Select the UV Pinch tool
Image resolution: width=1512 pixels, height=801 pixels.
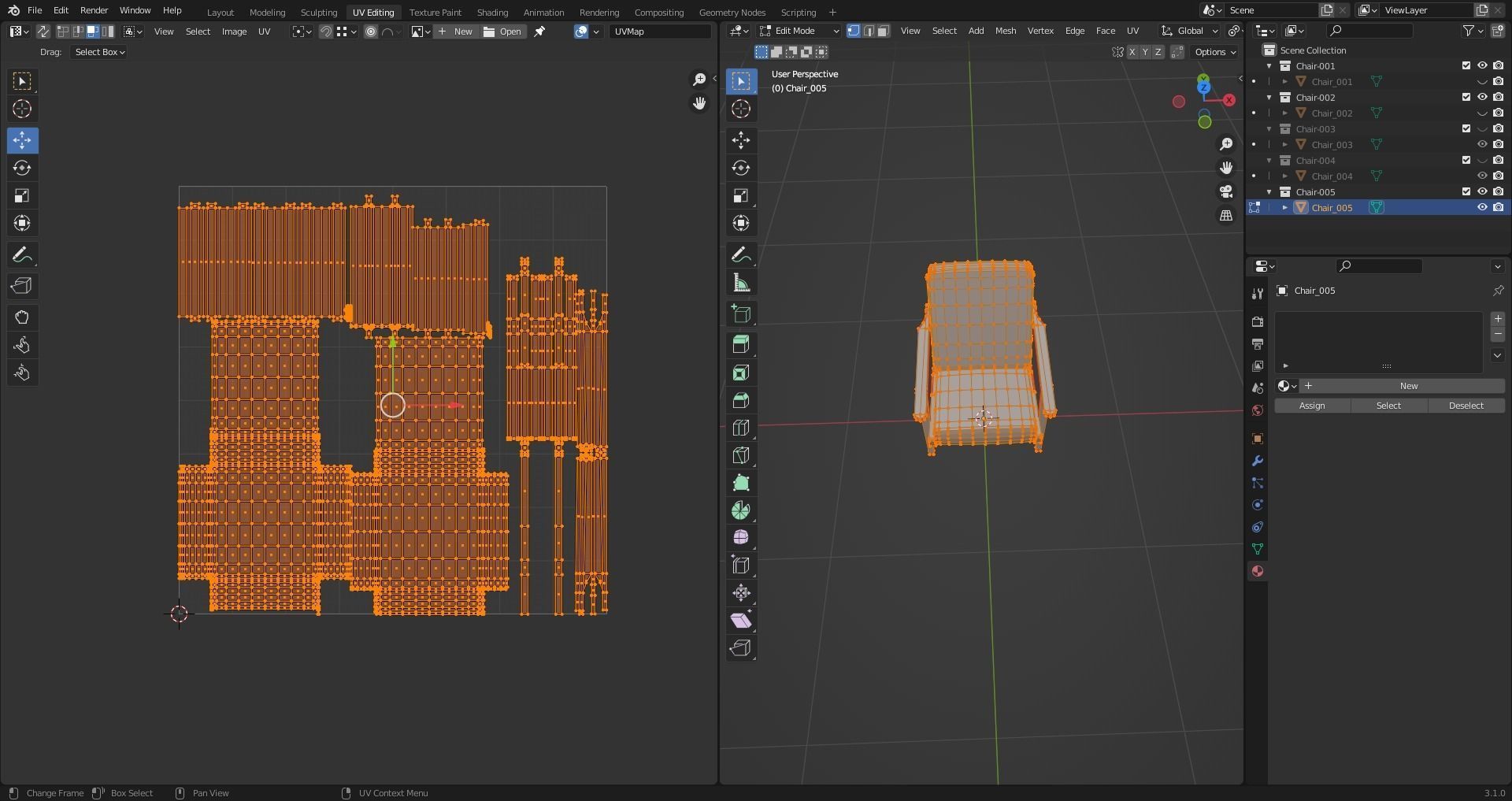click(x=22, y=373)
